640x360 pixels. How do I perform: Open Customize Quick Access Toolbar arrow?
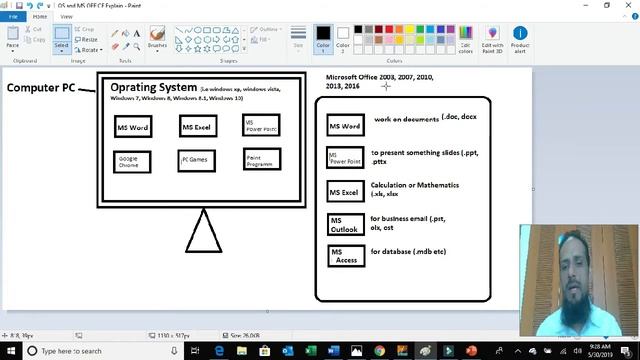coord(49,6)
